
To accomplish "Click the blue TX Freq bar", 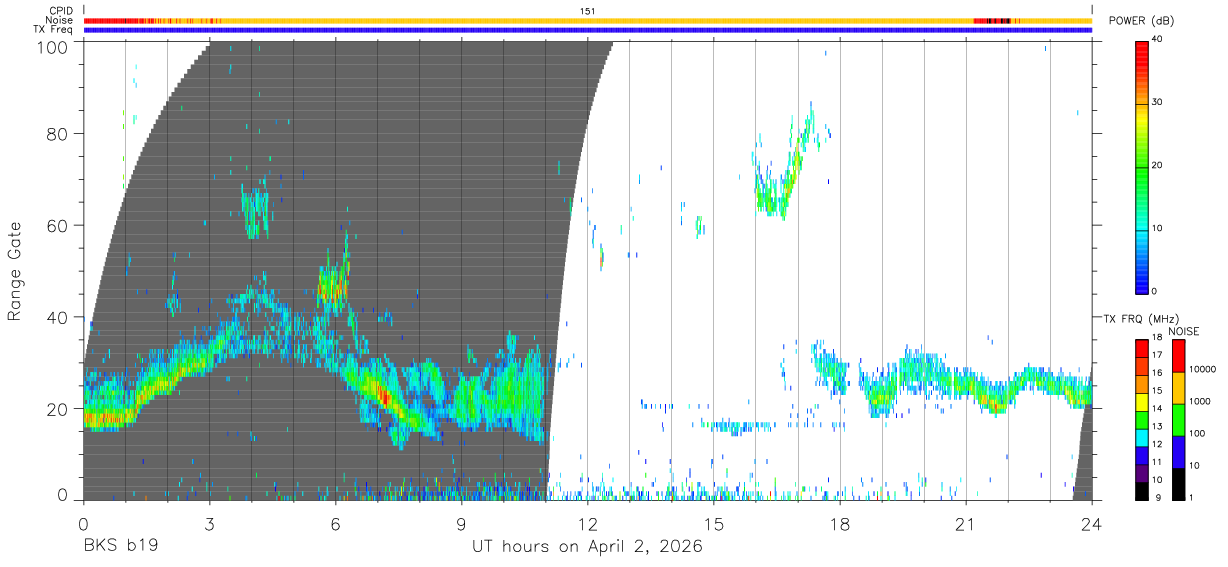I will tap(588, 30).
